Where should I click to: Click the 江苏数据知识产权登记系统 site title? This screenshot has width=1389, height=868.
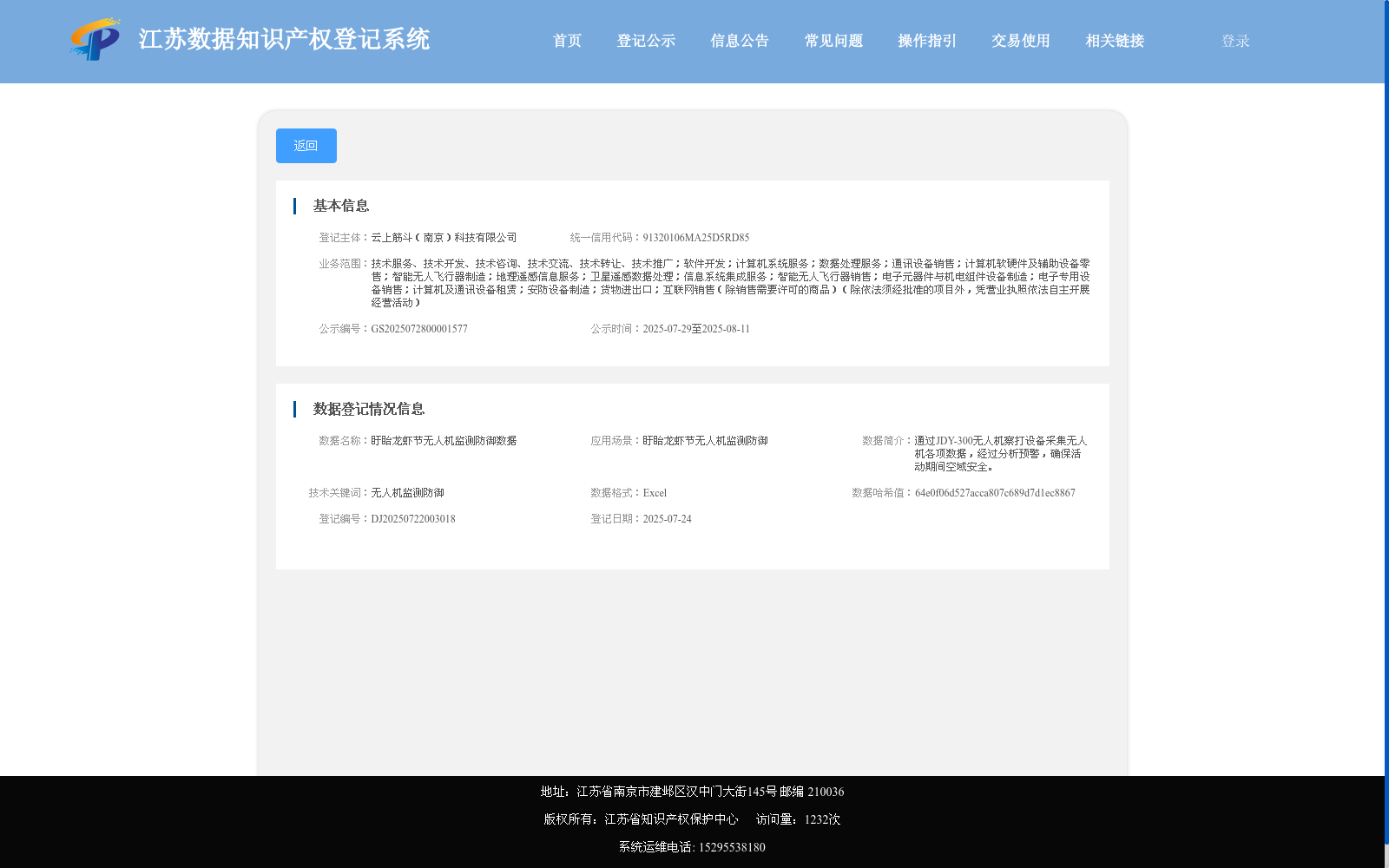284,40
